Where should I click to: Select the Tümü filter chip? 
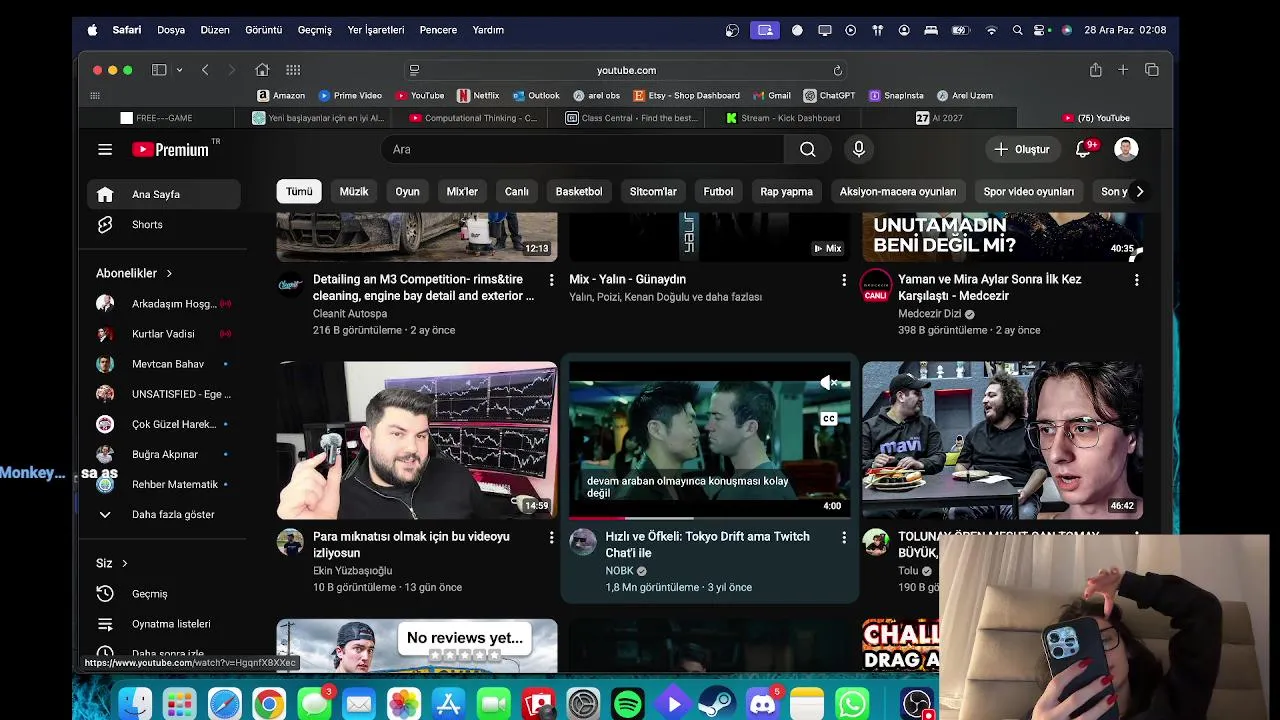pyautogui.click(x=299, y=192)
